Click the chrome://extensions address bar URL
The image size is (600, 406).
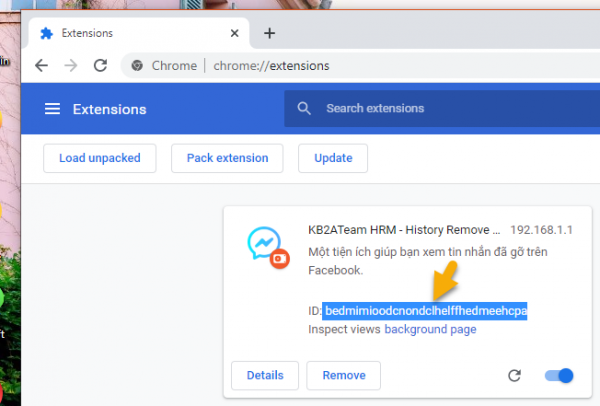pos(271,66)
